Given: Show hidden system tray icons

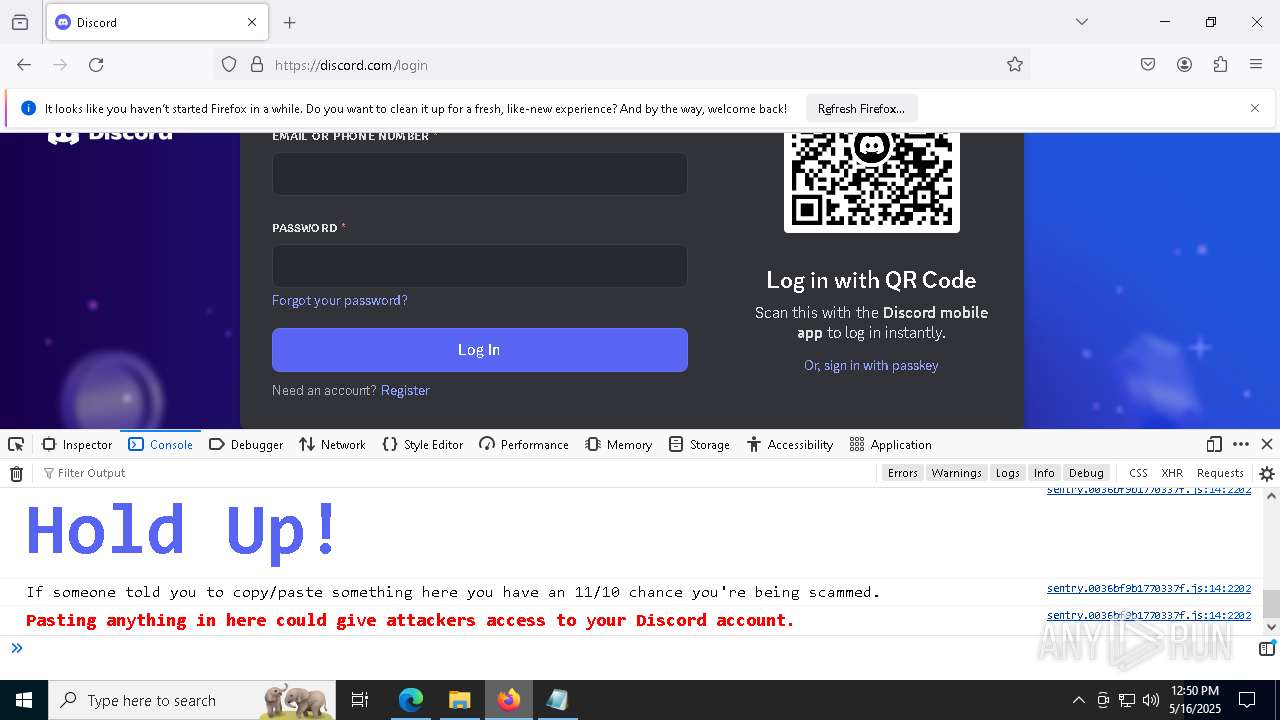Looking at the screenshot, I should pyautogui.click(x=1078, y=700).
